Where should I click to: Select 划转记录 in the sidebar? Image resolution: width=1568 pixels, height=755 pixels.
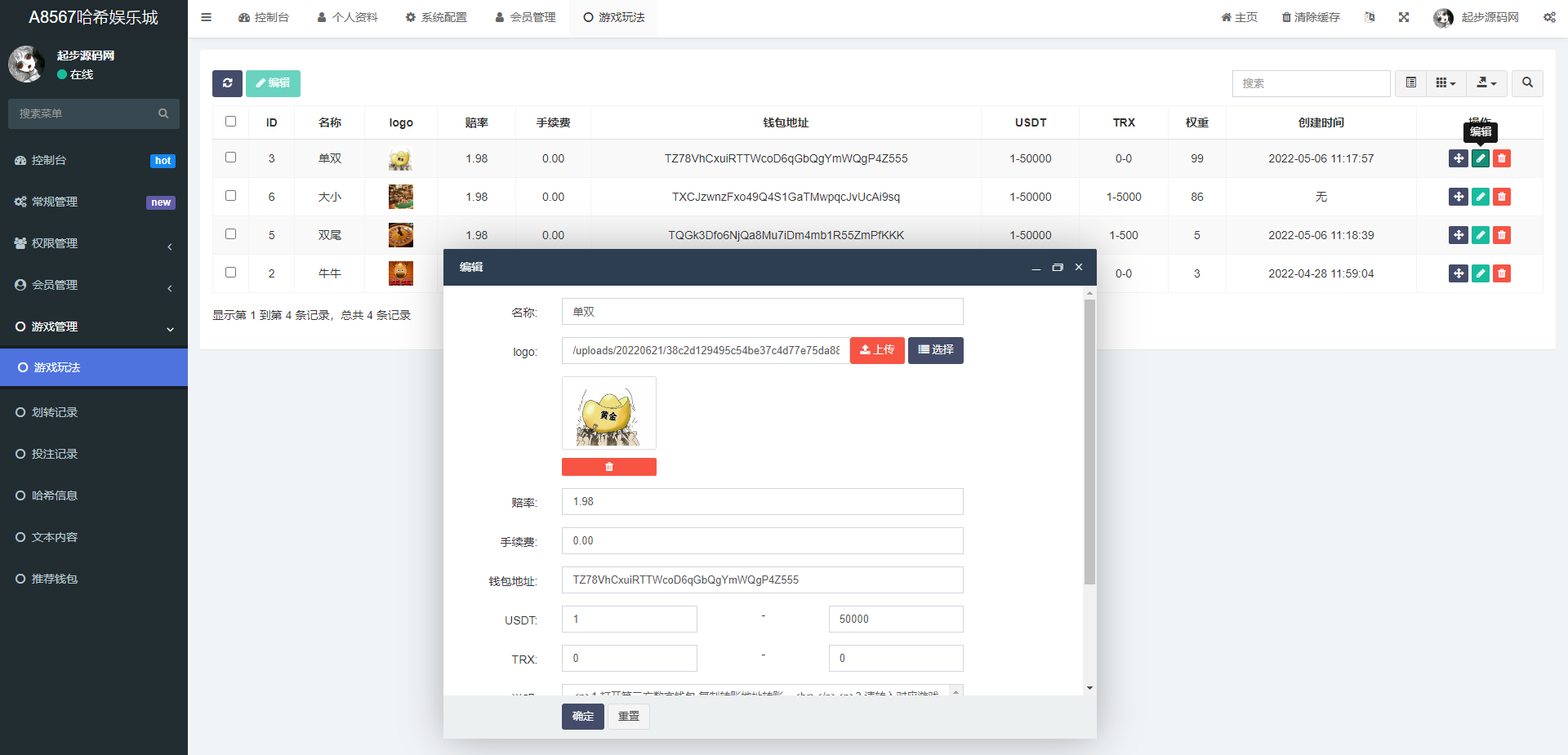coord(94,412)
